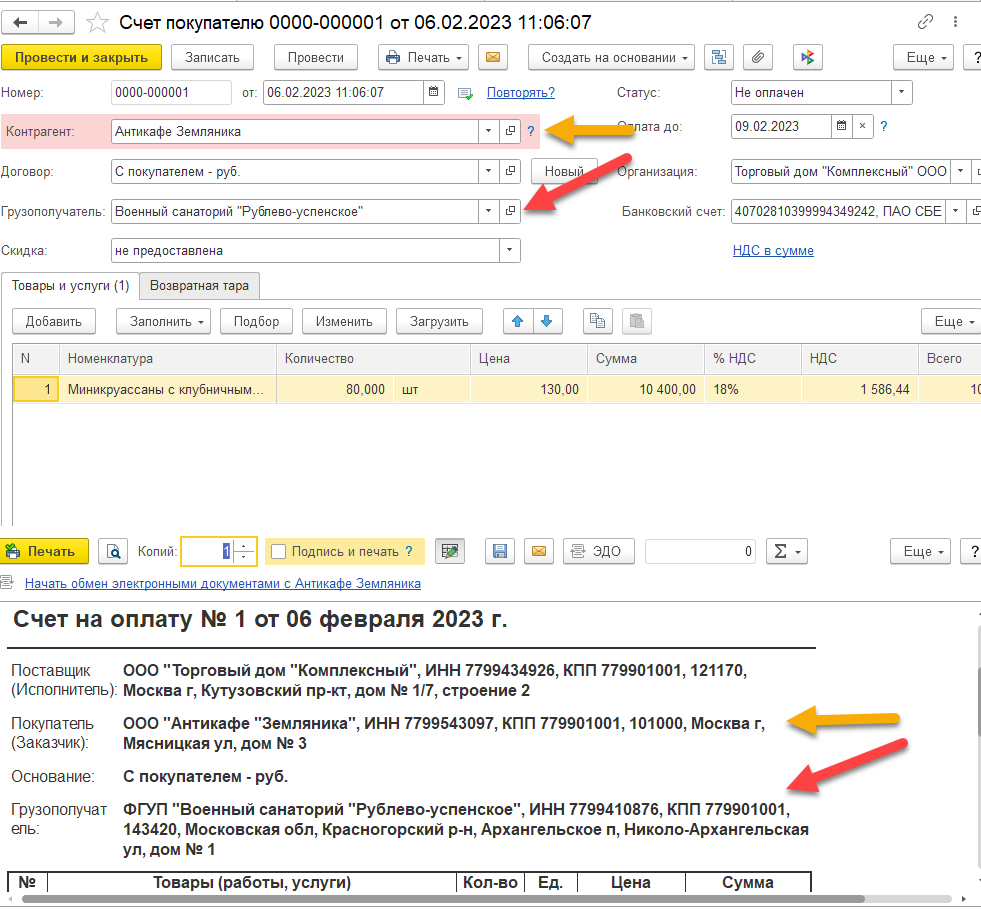981x909 pixels.
Task: Open calendar for the document date field
Action: tap(434, 93)
